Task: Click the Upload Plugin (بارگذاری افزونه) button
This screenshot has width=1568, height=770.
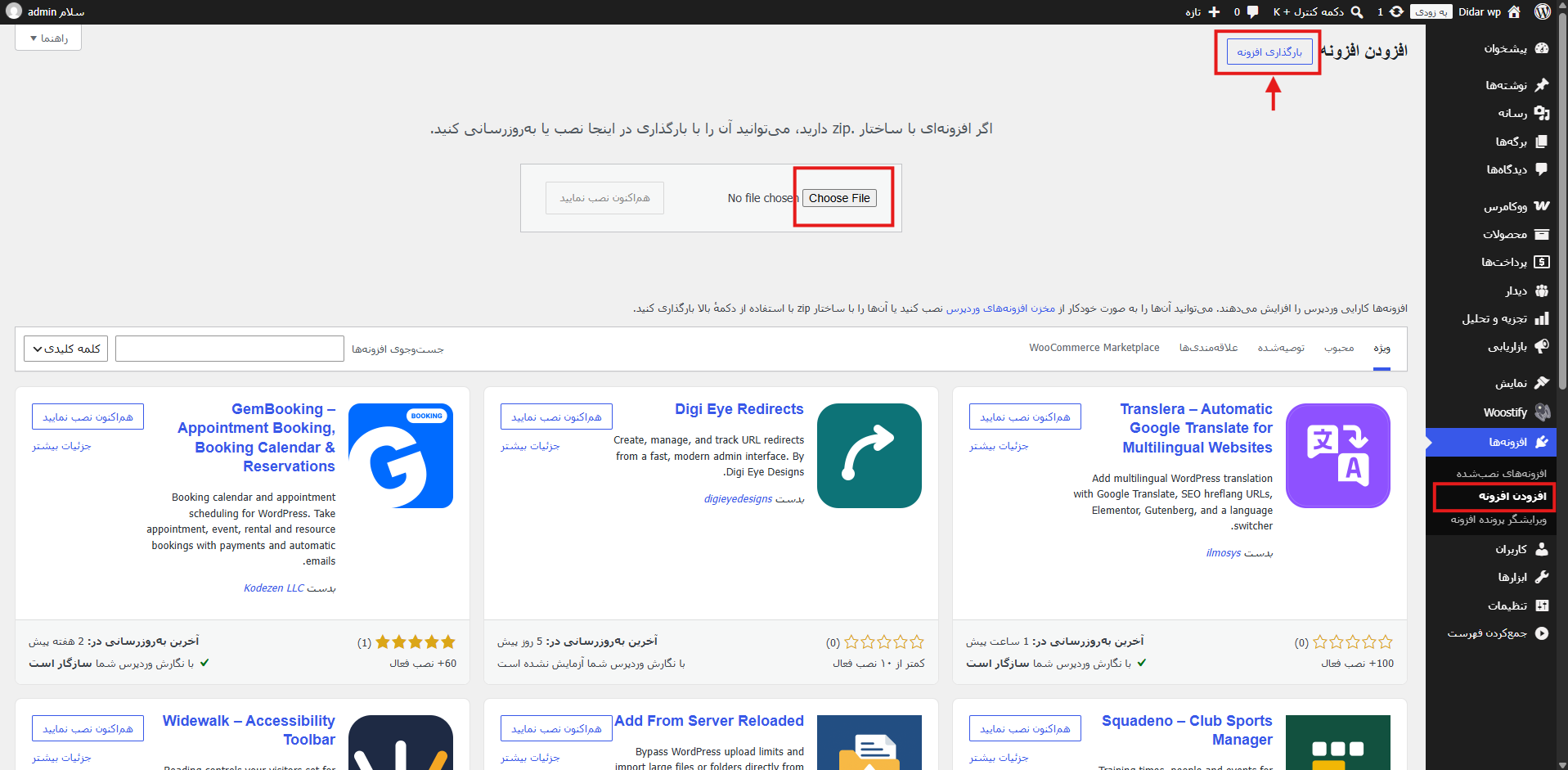Action: coord(1269,52)
